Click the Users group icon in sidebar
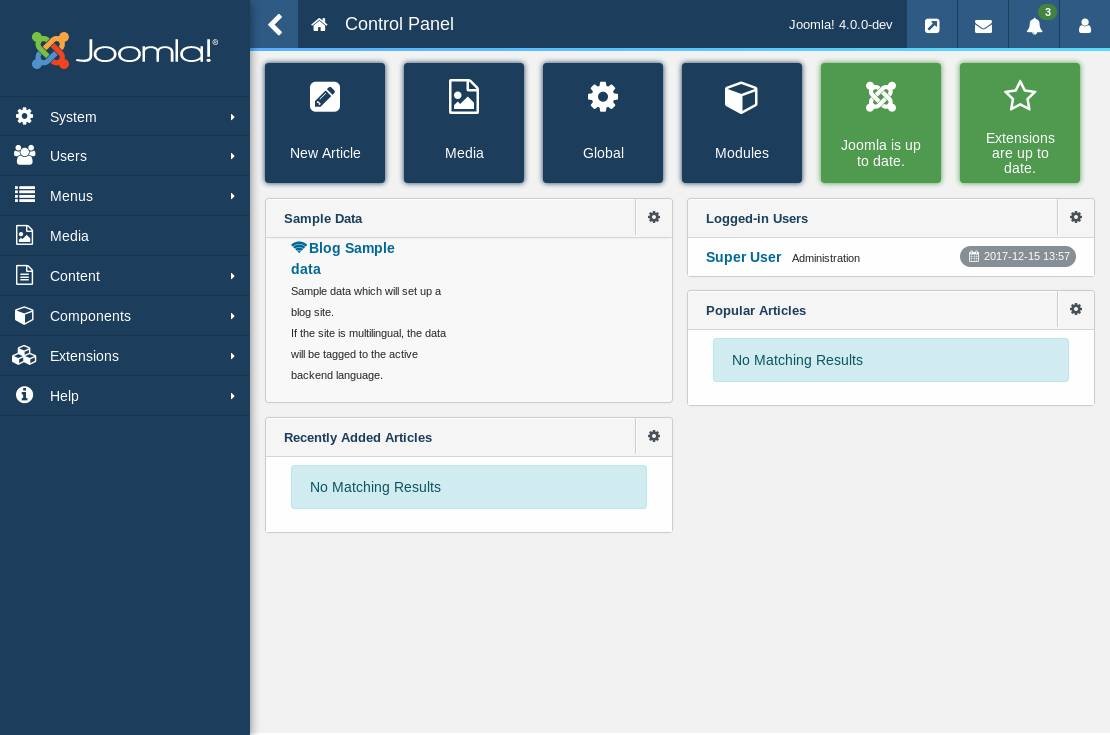1110x735 pixels. pyautogui.click(x=25, y=156)
